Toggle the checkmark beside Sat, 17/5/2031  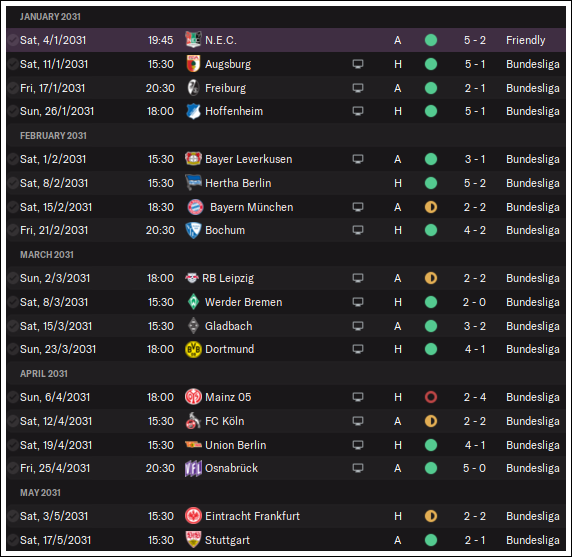coord(13,540)
